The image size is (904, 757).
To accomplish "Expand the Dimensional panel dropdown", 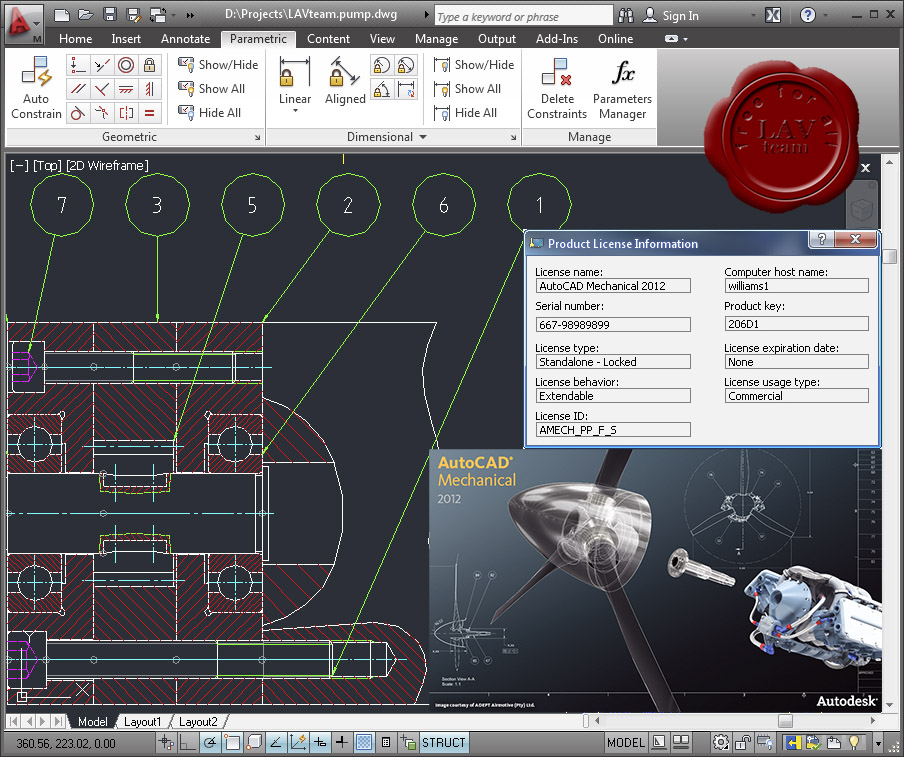I will coord(423,137).
